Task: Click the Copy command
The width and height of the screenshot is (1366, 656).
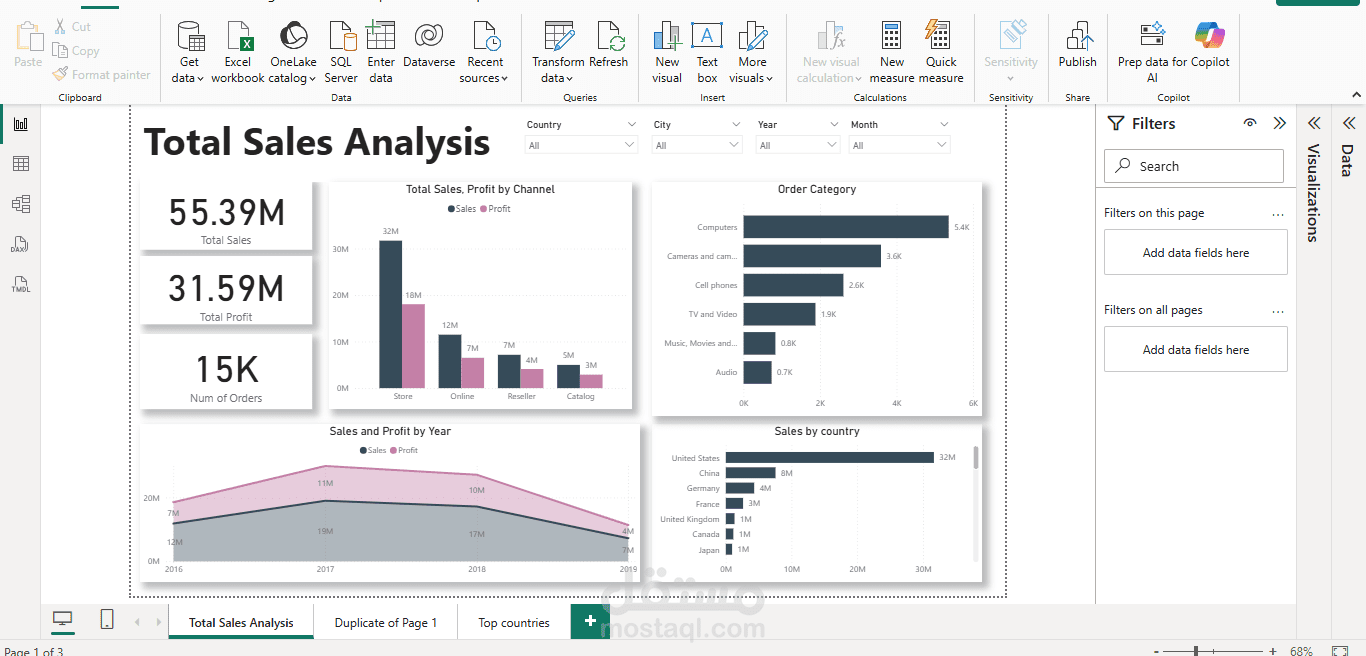Action: point(76,51)
